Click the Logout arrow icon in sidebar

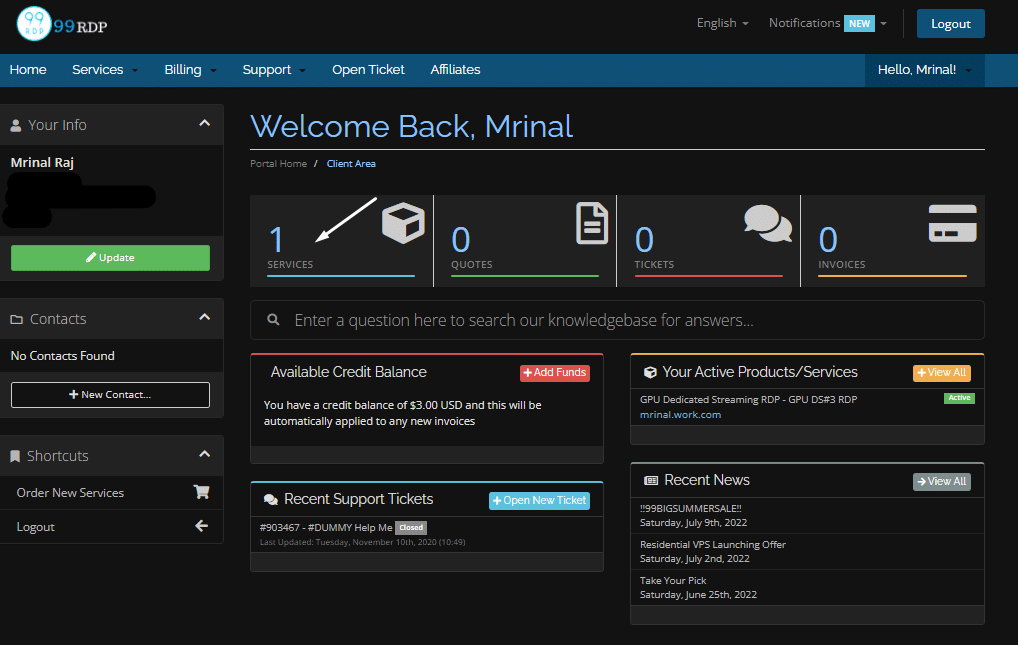[201, 526]
